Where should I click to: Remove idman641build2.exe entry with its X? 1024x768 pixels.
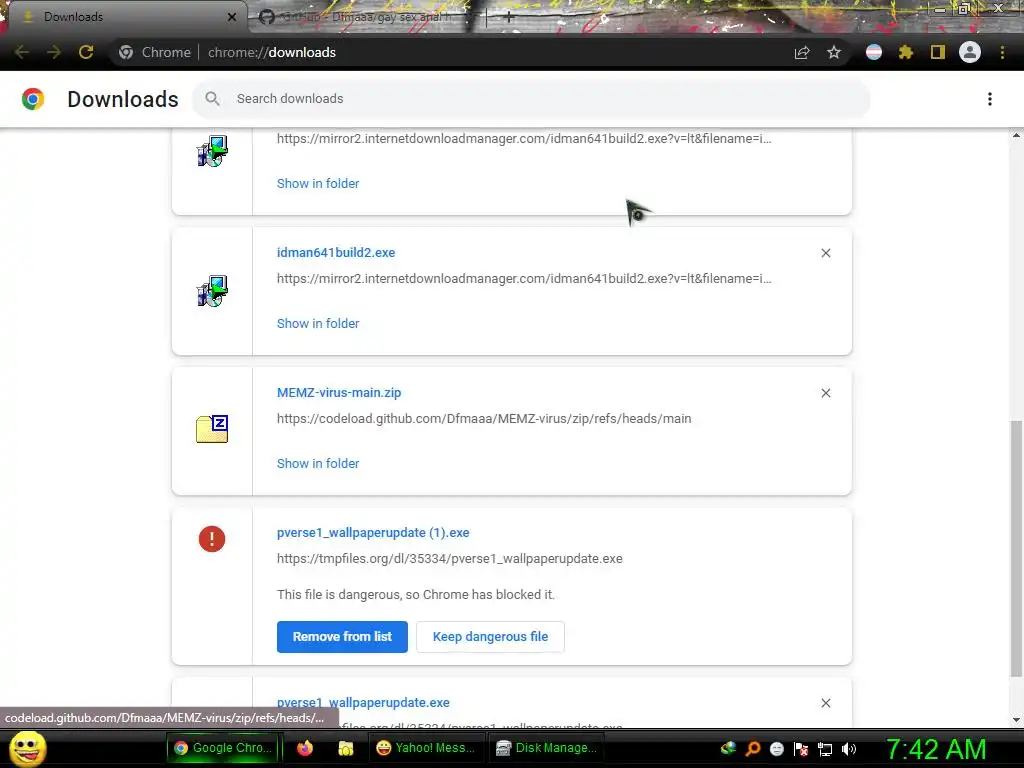coord(826,253)
